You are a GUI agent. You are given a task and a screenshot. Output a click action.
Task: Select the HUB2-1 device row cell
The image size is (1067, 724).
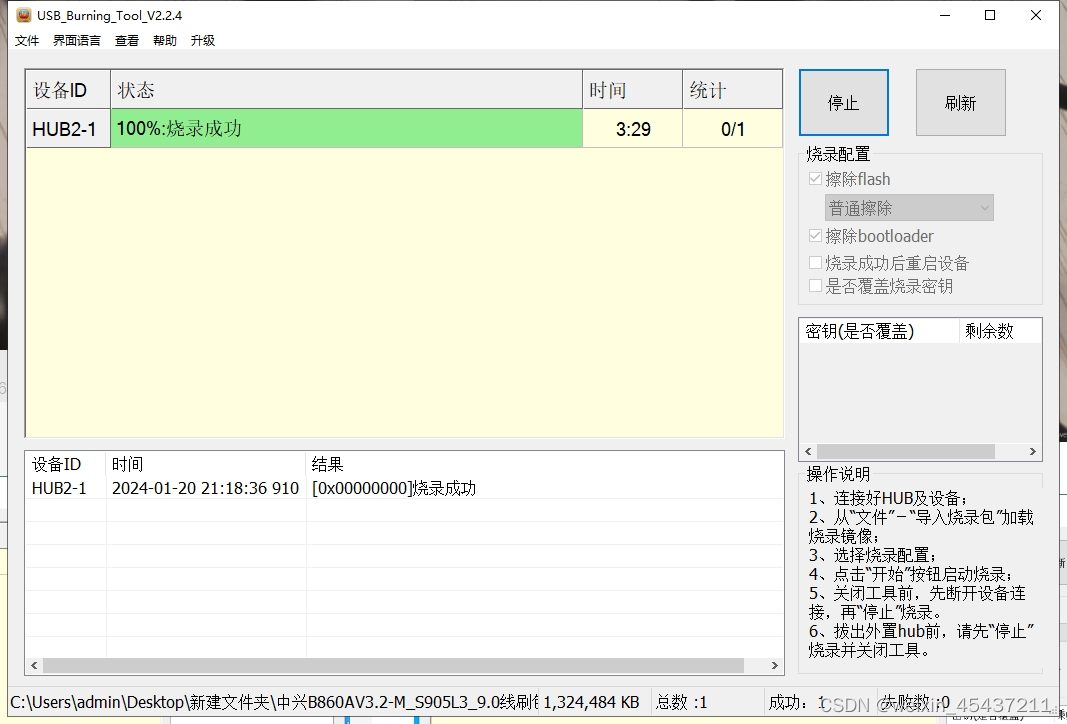click(x=68, y=129)
